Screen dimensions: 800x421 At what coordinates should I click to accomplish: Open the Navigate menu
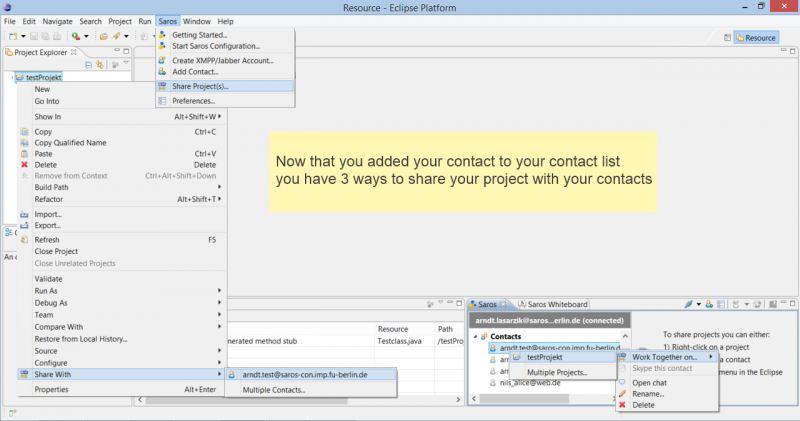(57, 21)
